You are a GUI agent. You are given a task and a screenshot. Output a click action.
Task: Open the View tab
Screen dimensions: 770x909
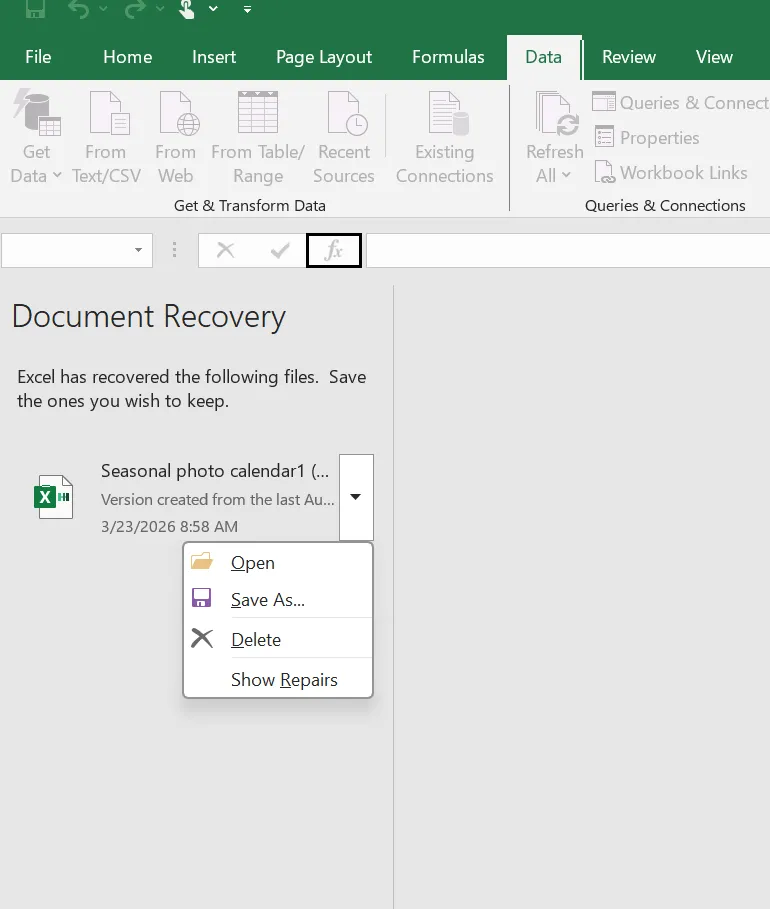point(714,57)
